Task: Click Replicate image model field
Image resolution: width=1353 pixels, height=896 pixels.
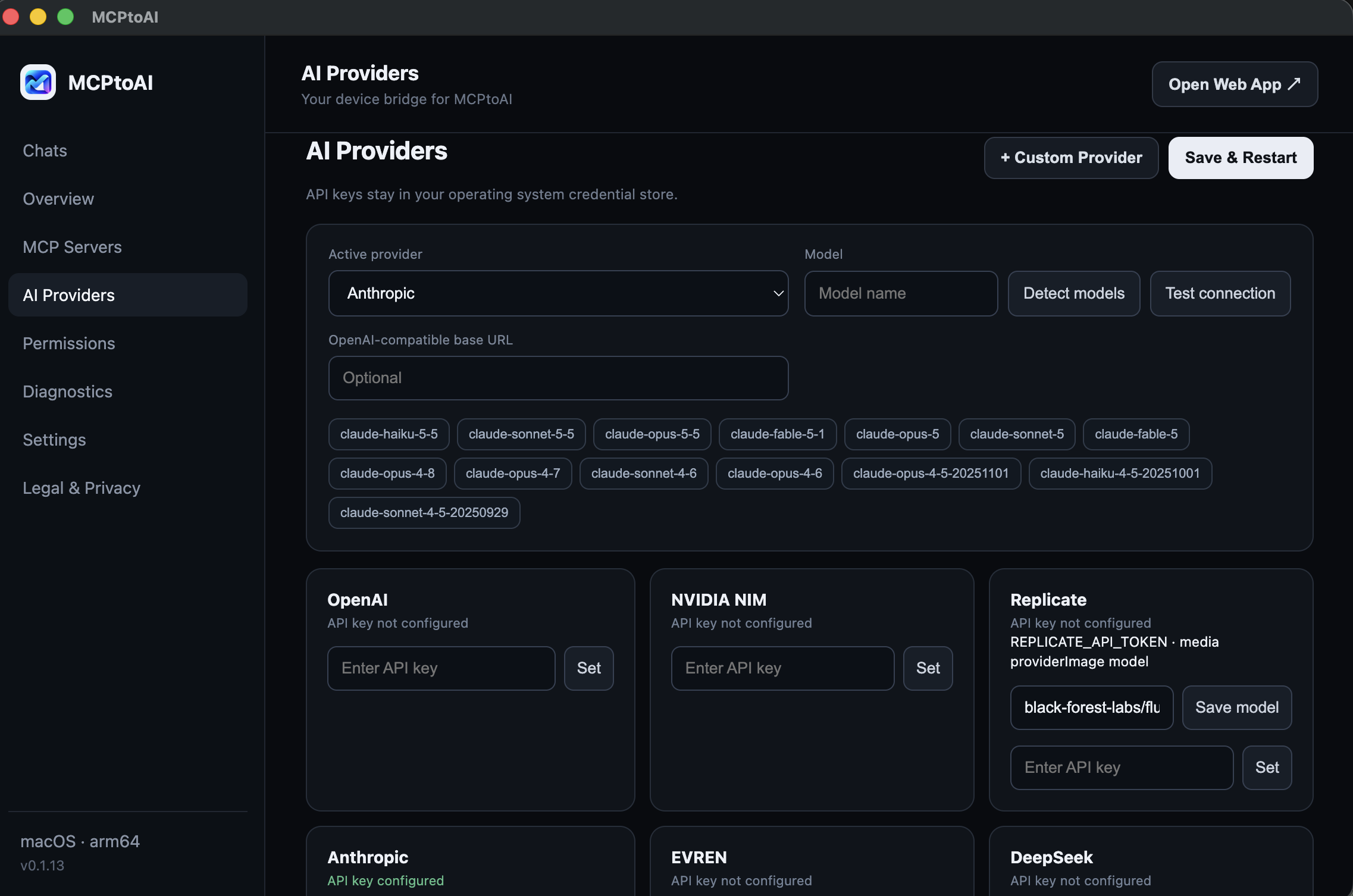Action: (1092, 707)
